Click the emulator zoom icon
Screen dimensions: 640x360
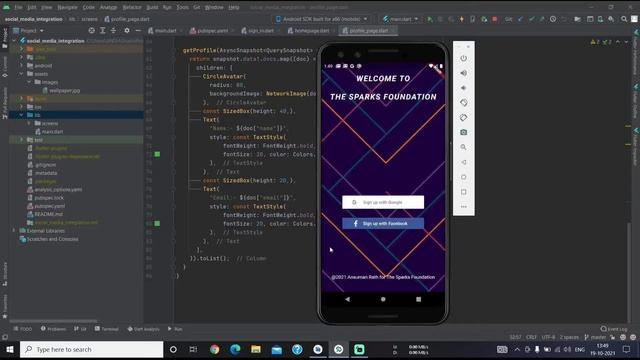click(x=464, y=147)
